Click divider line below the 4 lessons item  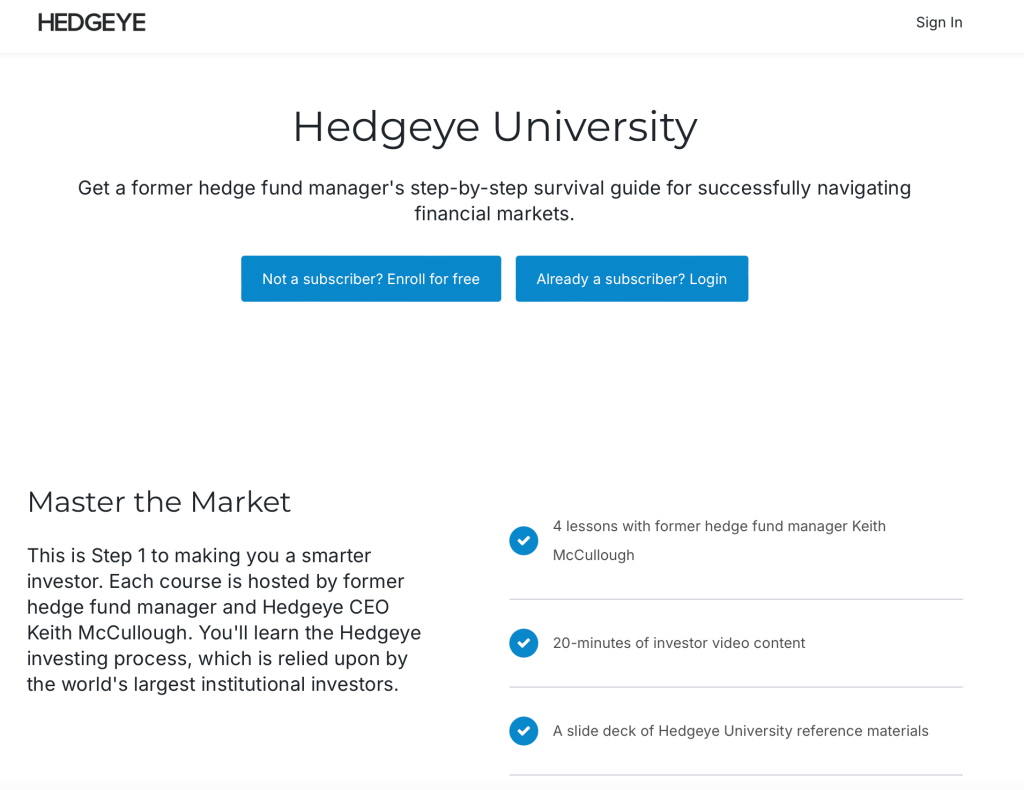coord(735,599)
